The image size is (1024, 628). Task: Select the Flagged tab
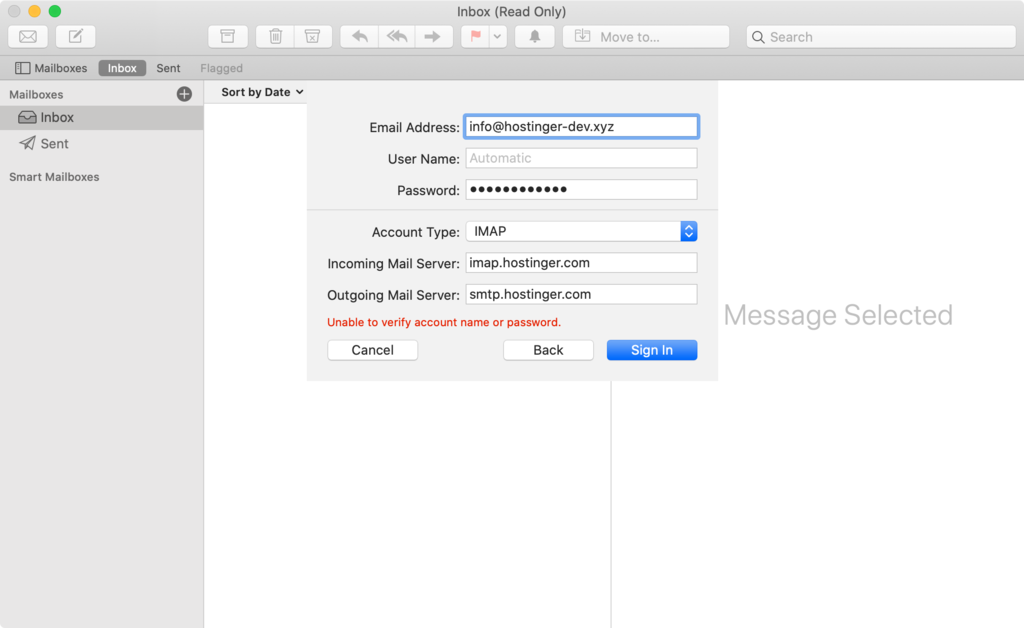click(x=221, y=67)
